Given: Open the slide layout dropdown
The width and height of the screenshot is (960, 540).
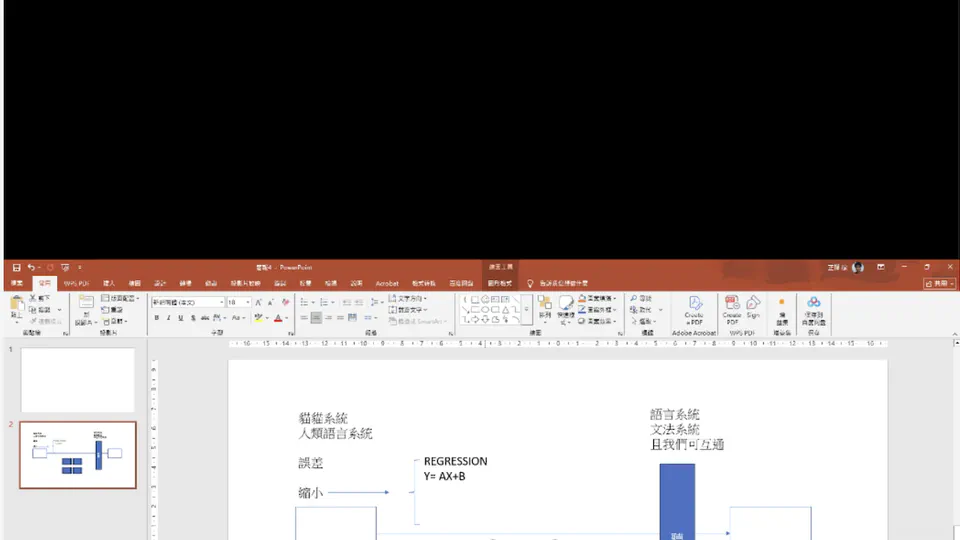Looking at the screenshot, I should coord(121,298).
